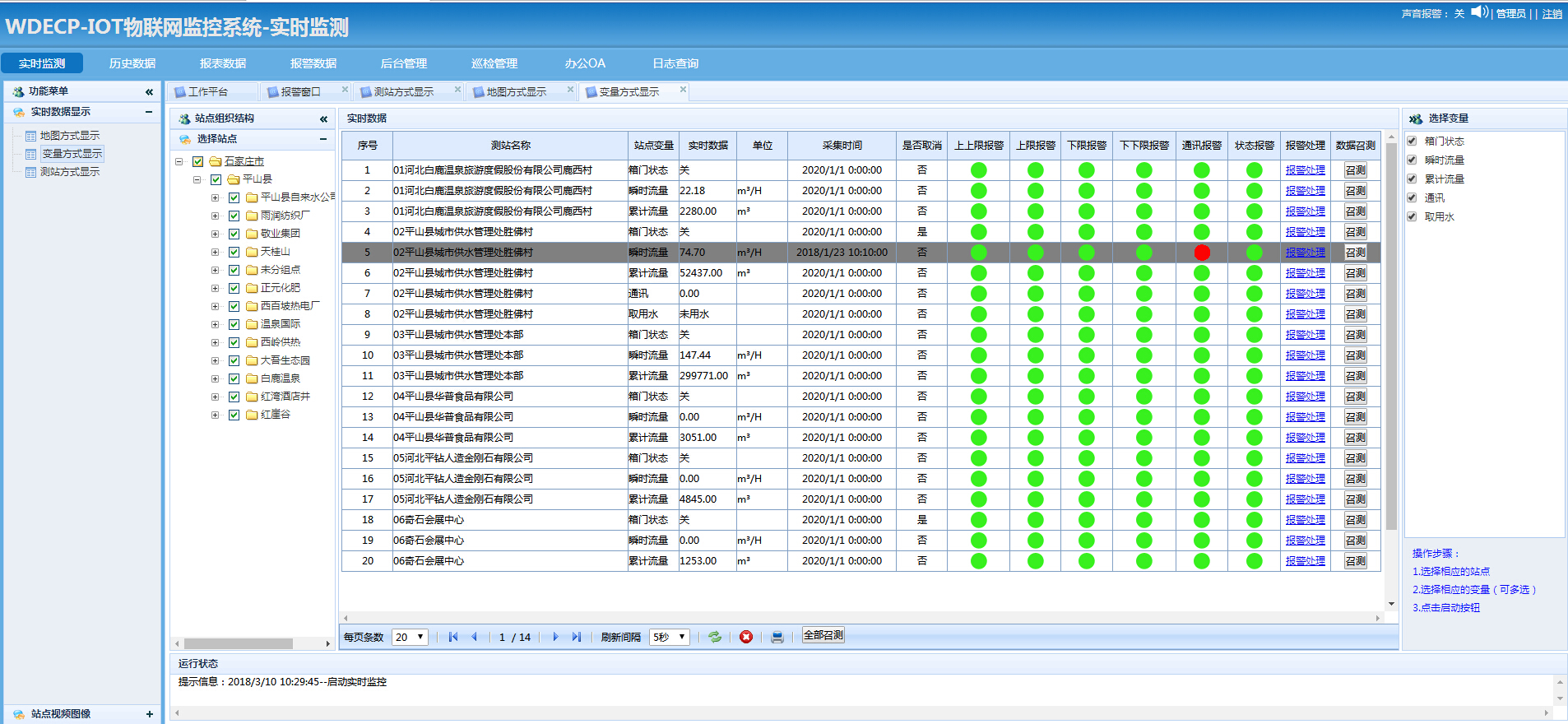Viewport: 1568px width, 724px height.
Task: Click 平山县 folder icon in tree
Action: [x=233, y=179]
